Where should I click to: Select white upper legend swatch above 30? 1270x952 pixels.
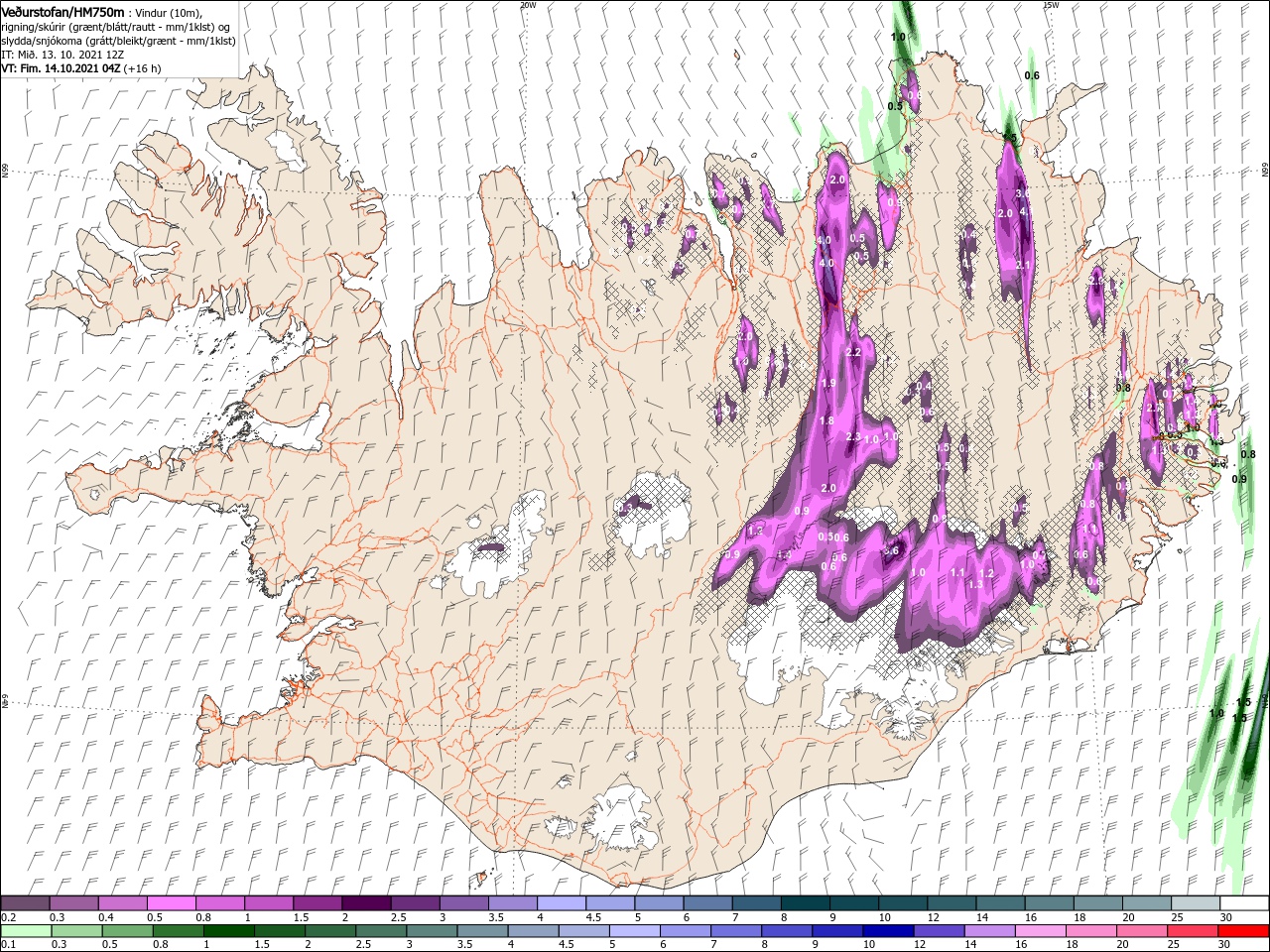tap(1244, 903)
